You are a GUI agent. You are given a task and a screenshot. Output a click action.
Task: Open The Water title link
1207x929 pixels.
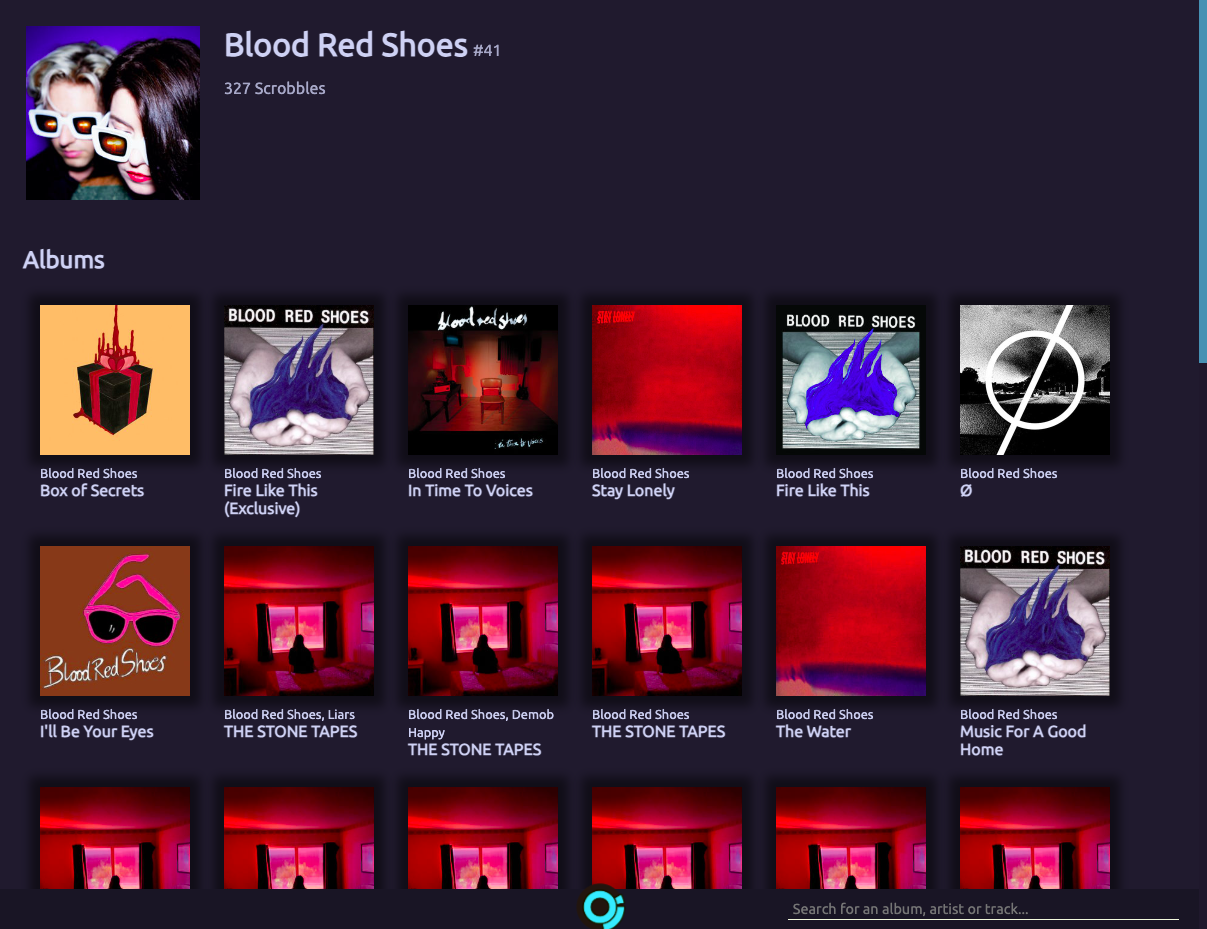[813, 732]
